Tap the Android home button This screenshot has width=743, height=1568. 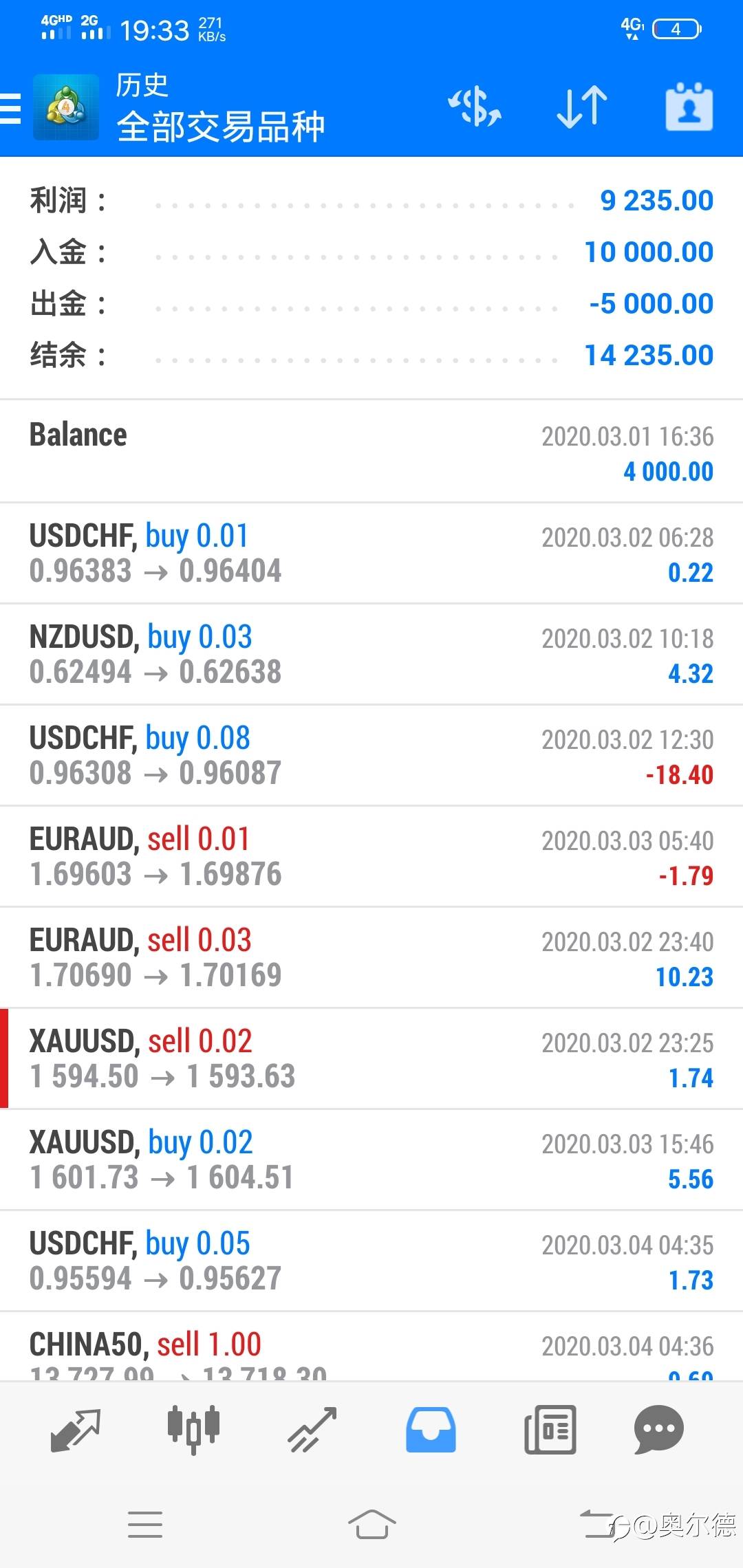tap(371, 1525)
